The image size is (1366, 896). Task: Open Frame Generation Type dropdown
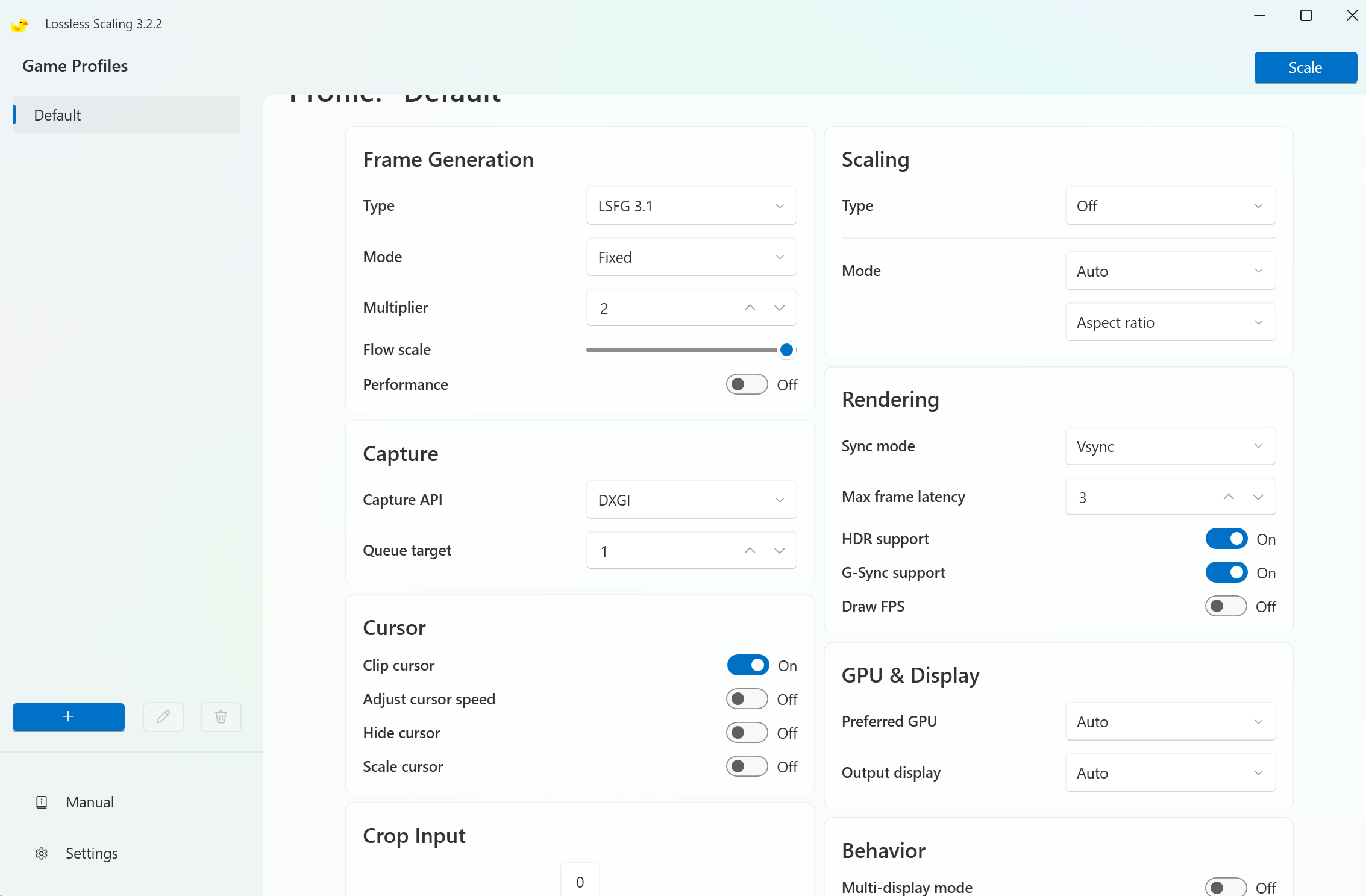[x=691, y=206]
